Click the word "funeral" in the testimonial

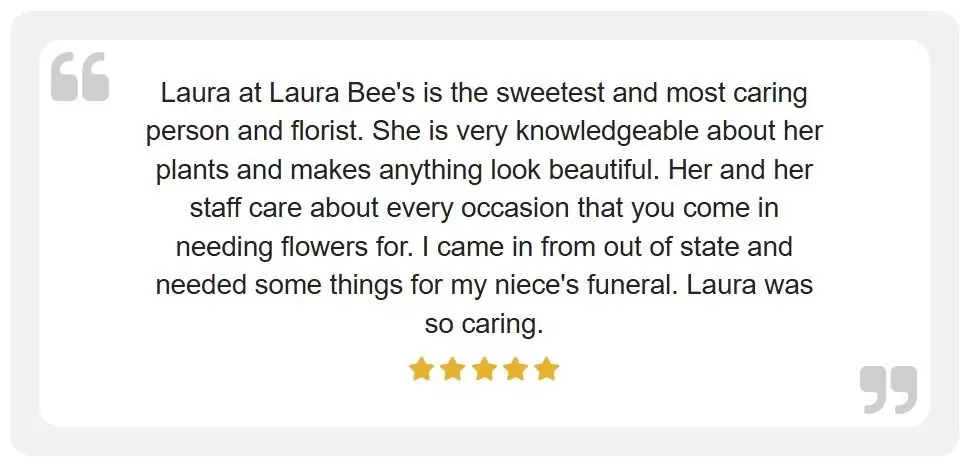pos(627,284)
